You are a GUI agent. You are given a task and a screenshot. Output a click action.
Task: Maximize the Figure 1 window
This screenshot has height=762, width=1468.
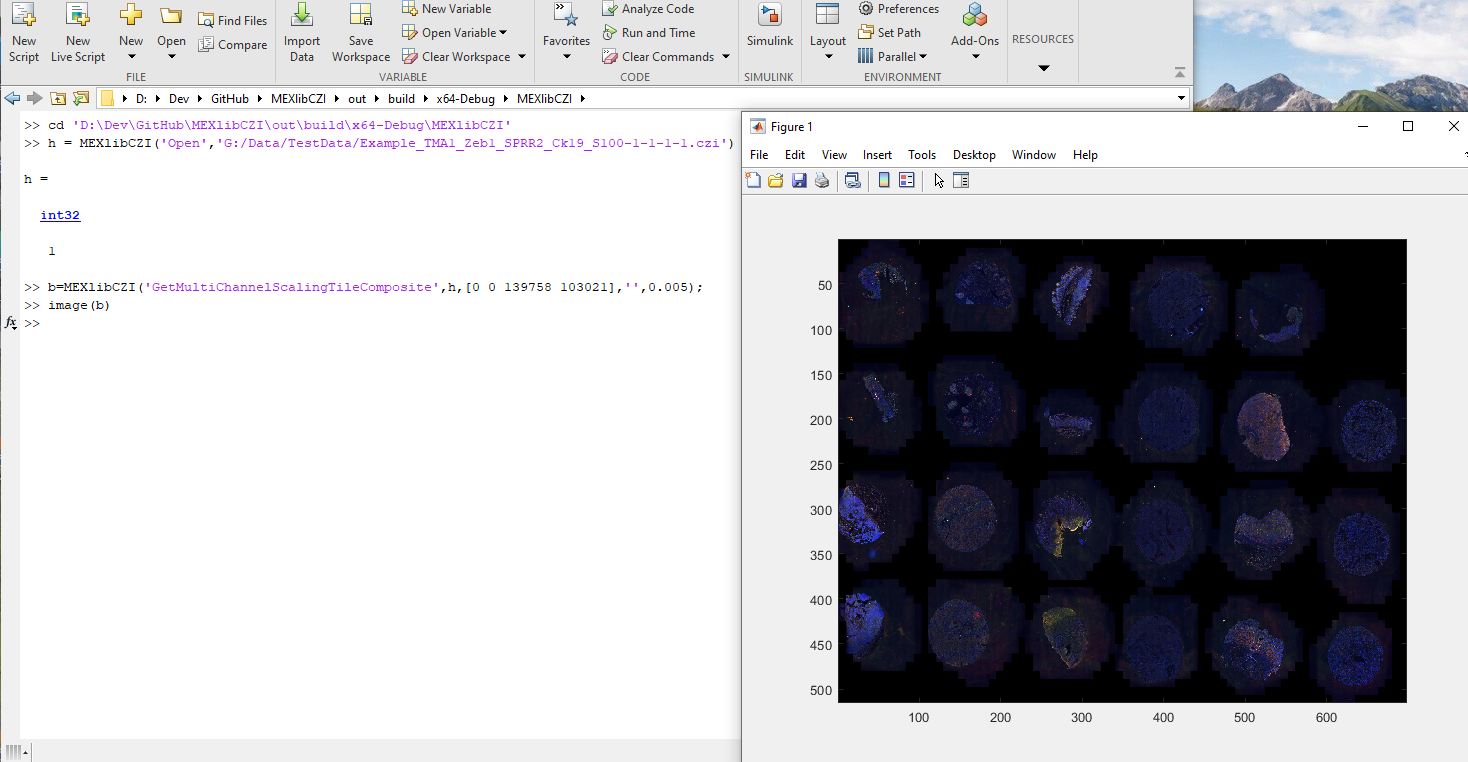pyautogui.click(x=1408, y=126)
